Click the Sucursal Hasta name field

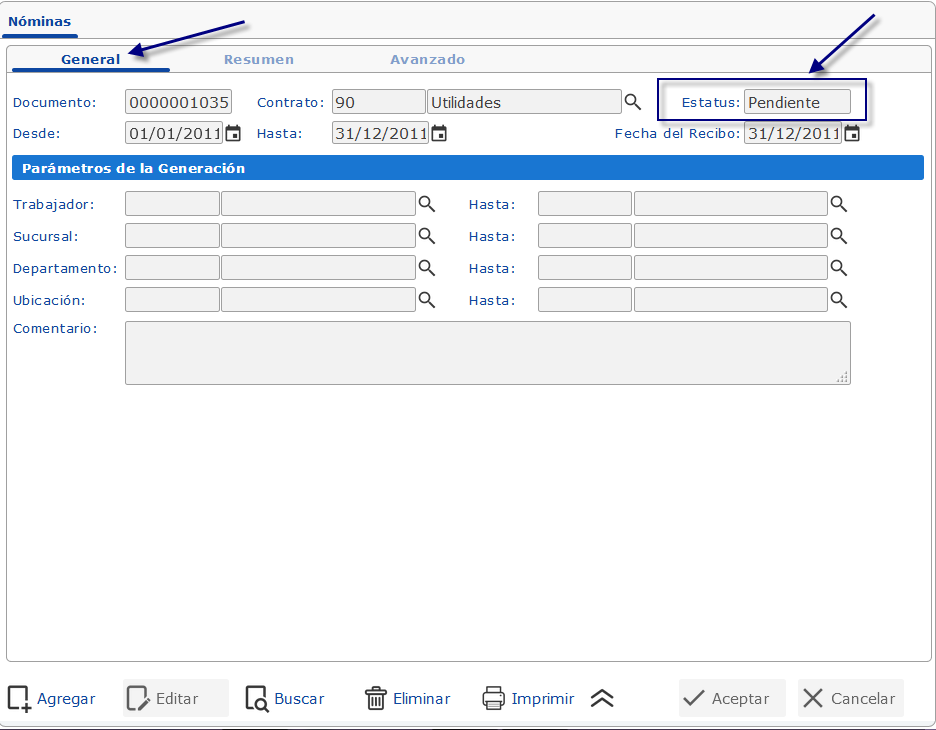pyautogui.click(x=731, y=236)
